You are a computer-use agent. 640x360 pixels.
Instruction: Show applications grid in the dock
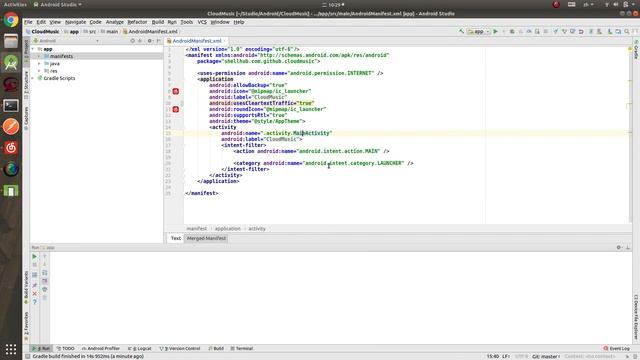[11, 349]
